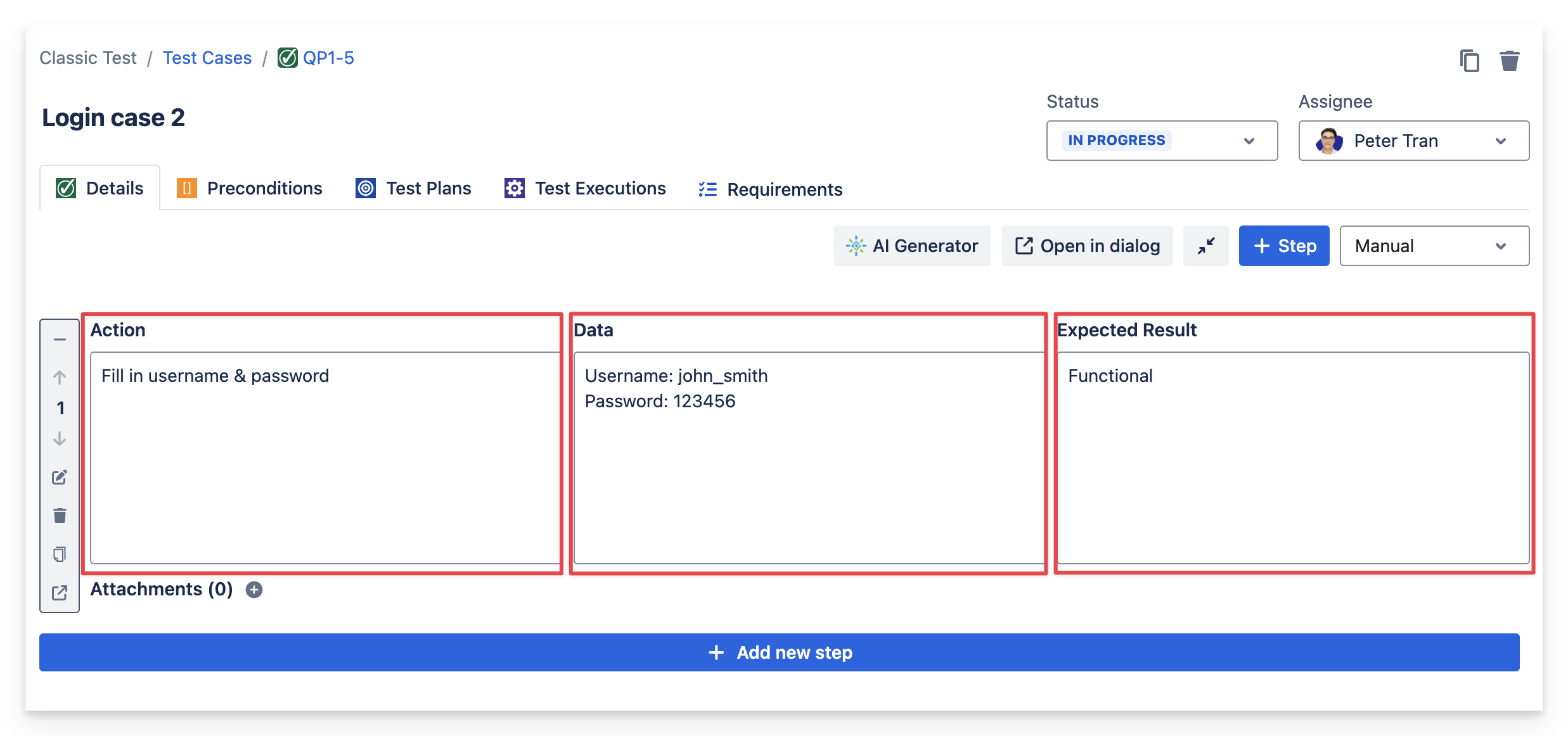Click the Add new step button
Image resolution: width=1568 pixels, height=736 pixels.
click(x=779, y=652)
